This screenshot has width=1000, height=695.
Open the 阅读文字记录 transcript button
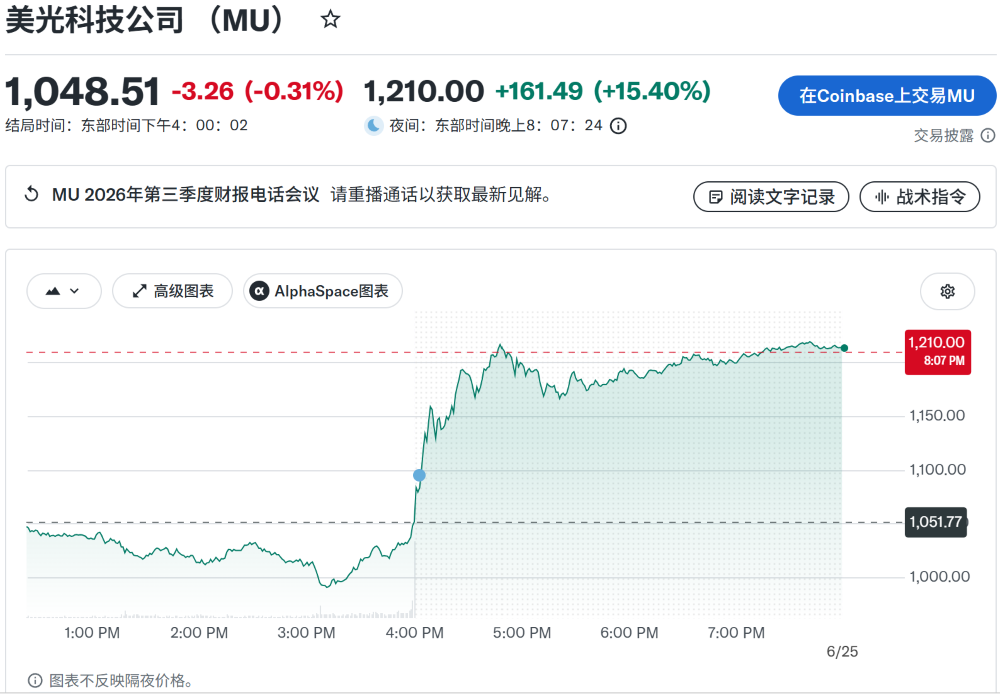[771, 196]
